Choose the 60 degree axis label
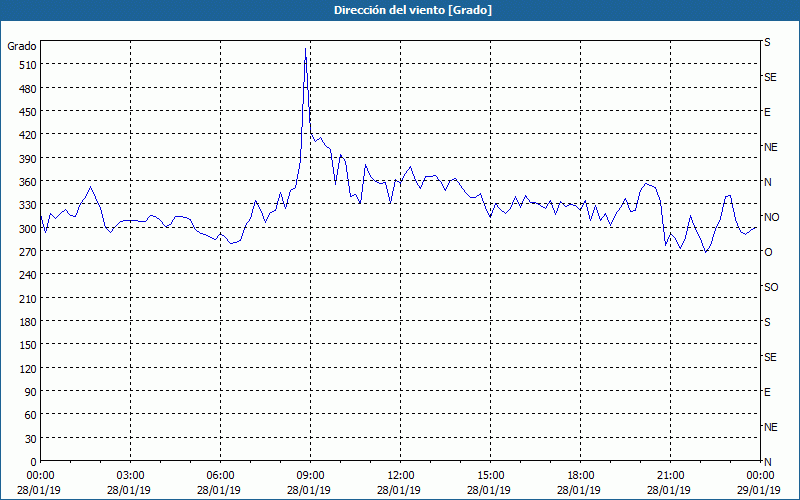Image resolution: width=800 pixels, height=500 pixels. pos(31,415)
